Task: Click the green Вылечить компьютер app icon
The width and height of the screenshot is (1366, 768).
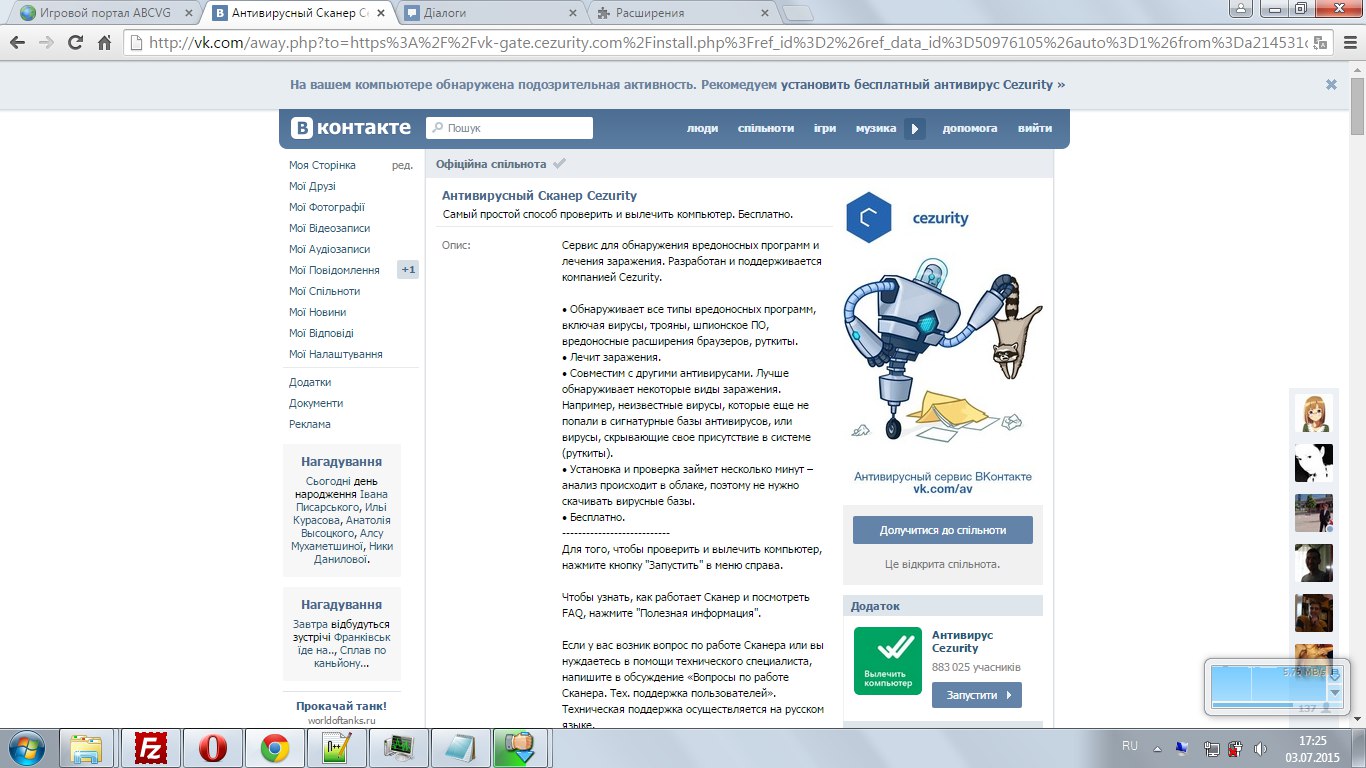Action: pyautogui.click(x=888, y=661)
